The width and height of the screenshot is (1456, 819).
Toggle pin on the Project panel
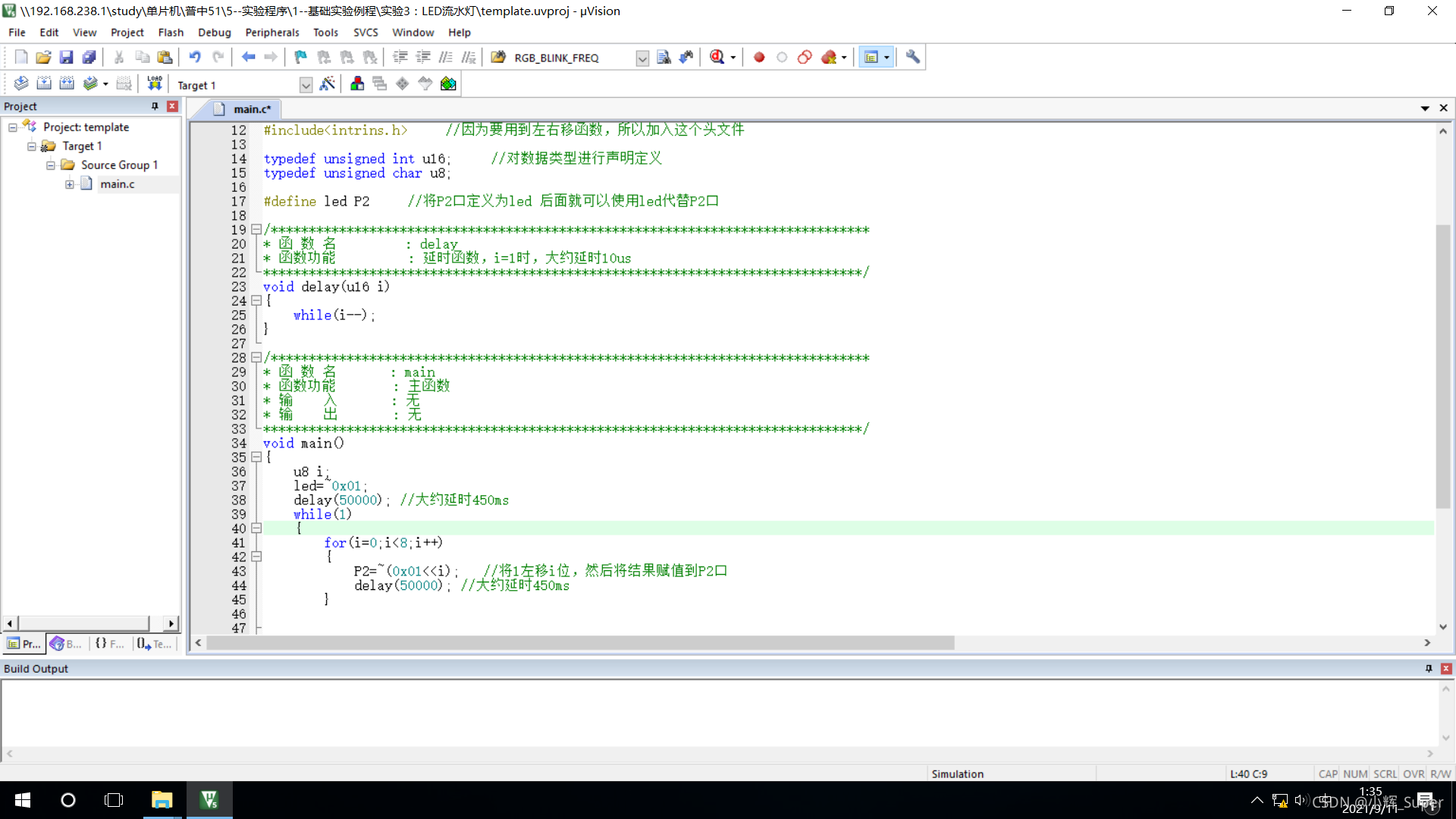(155, 106)
